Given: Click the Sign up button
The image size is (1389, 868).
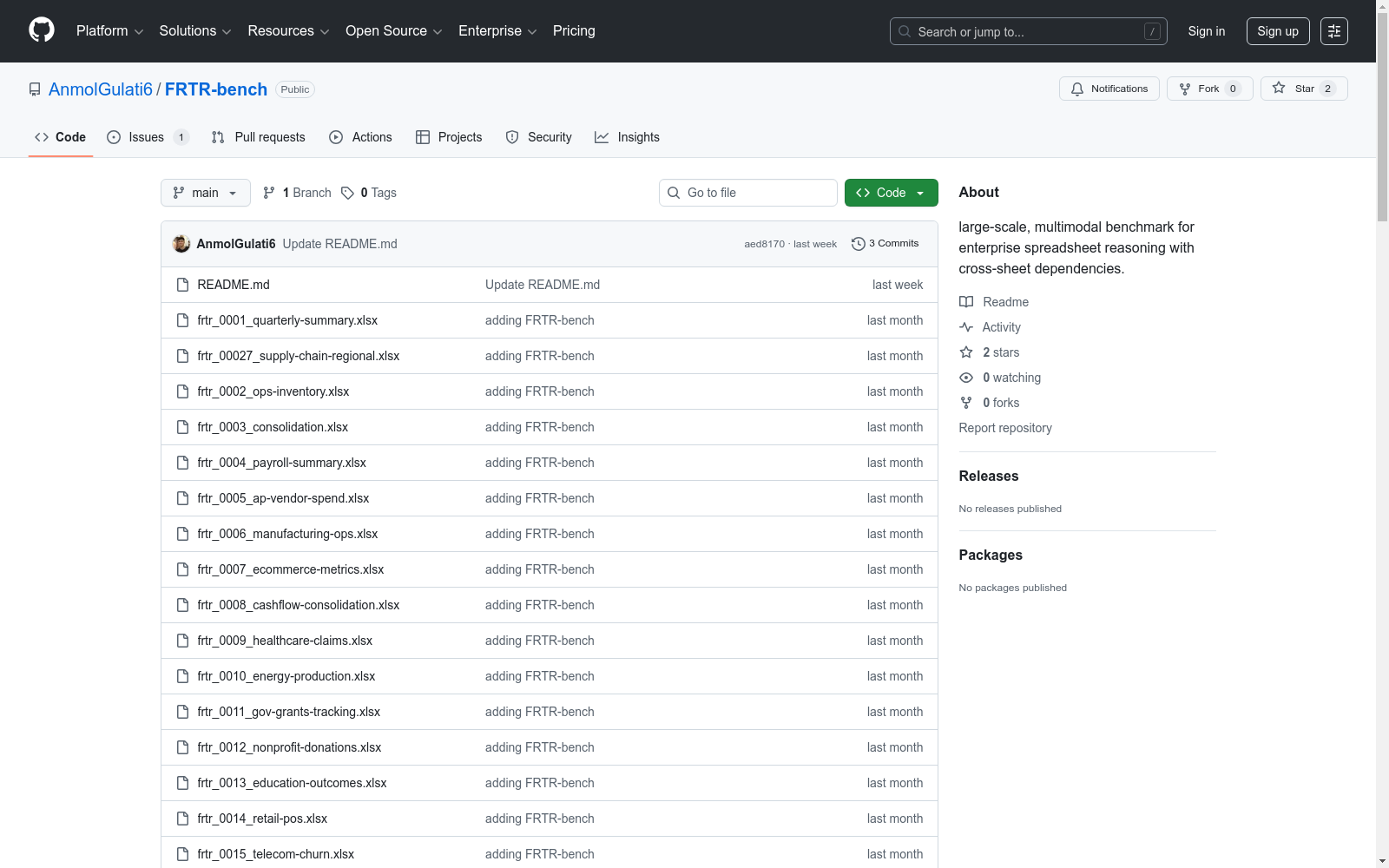Looking at the screenshot, I should tap(1278, 31).
